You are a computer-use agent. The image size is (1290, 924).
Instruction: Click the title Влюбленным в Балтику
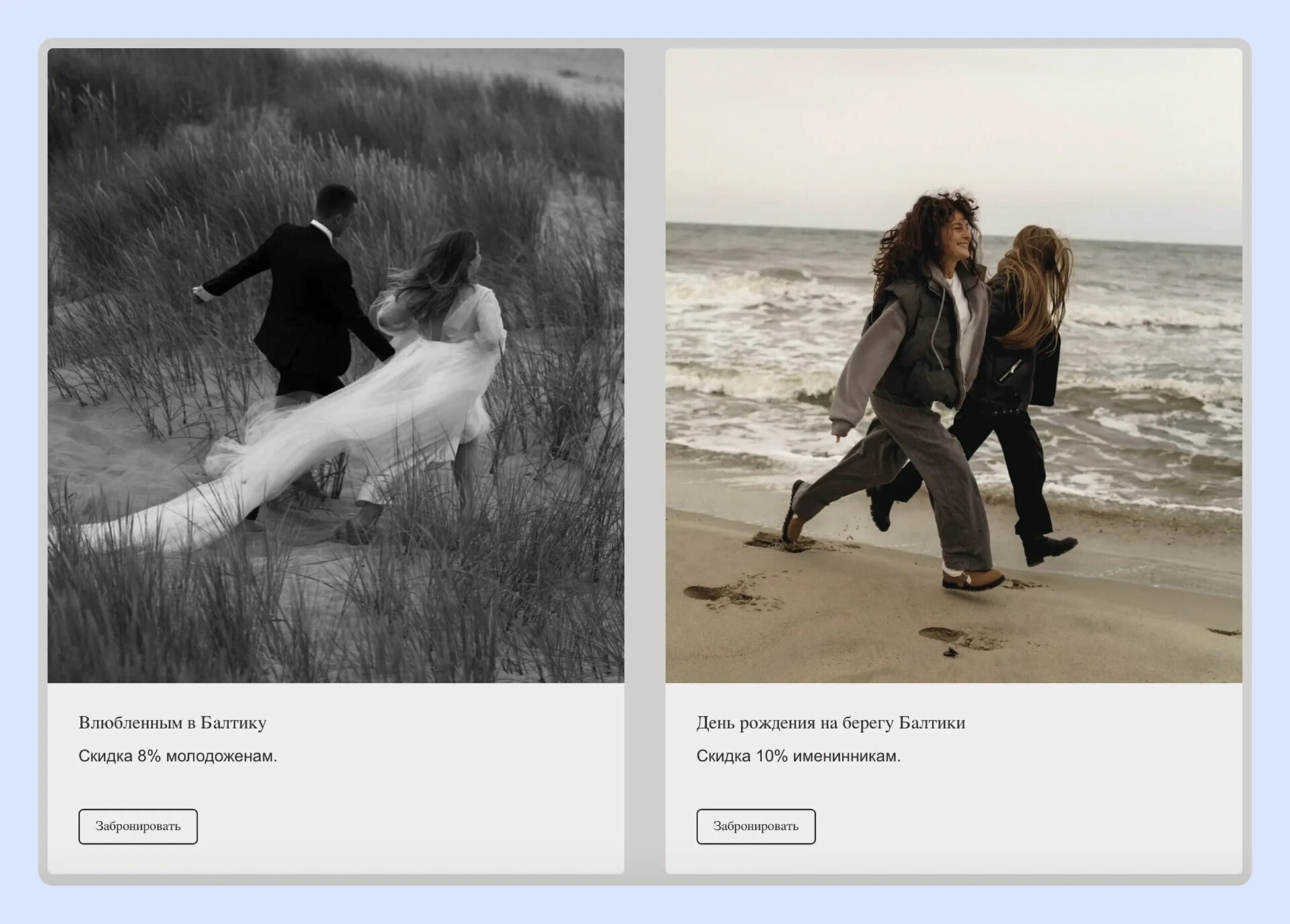pyautogui.click(x=172, y=722)
